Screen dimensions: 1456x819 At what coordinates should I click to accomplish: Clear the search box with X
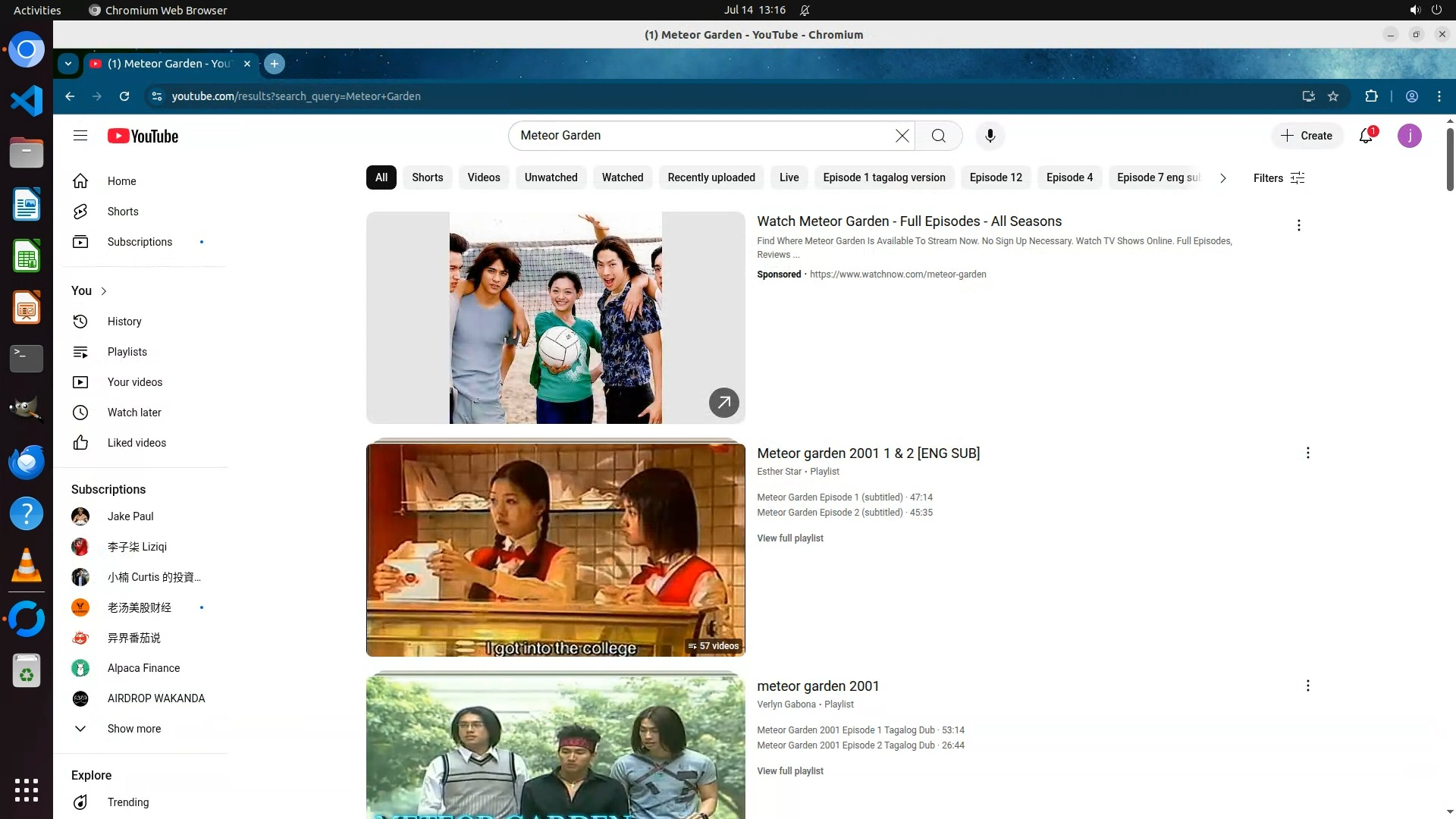point(902,136)
